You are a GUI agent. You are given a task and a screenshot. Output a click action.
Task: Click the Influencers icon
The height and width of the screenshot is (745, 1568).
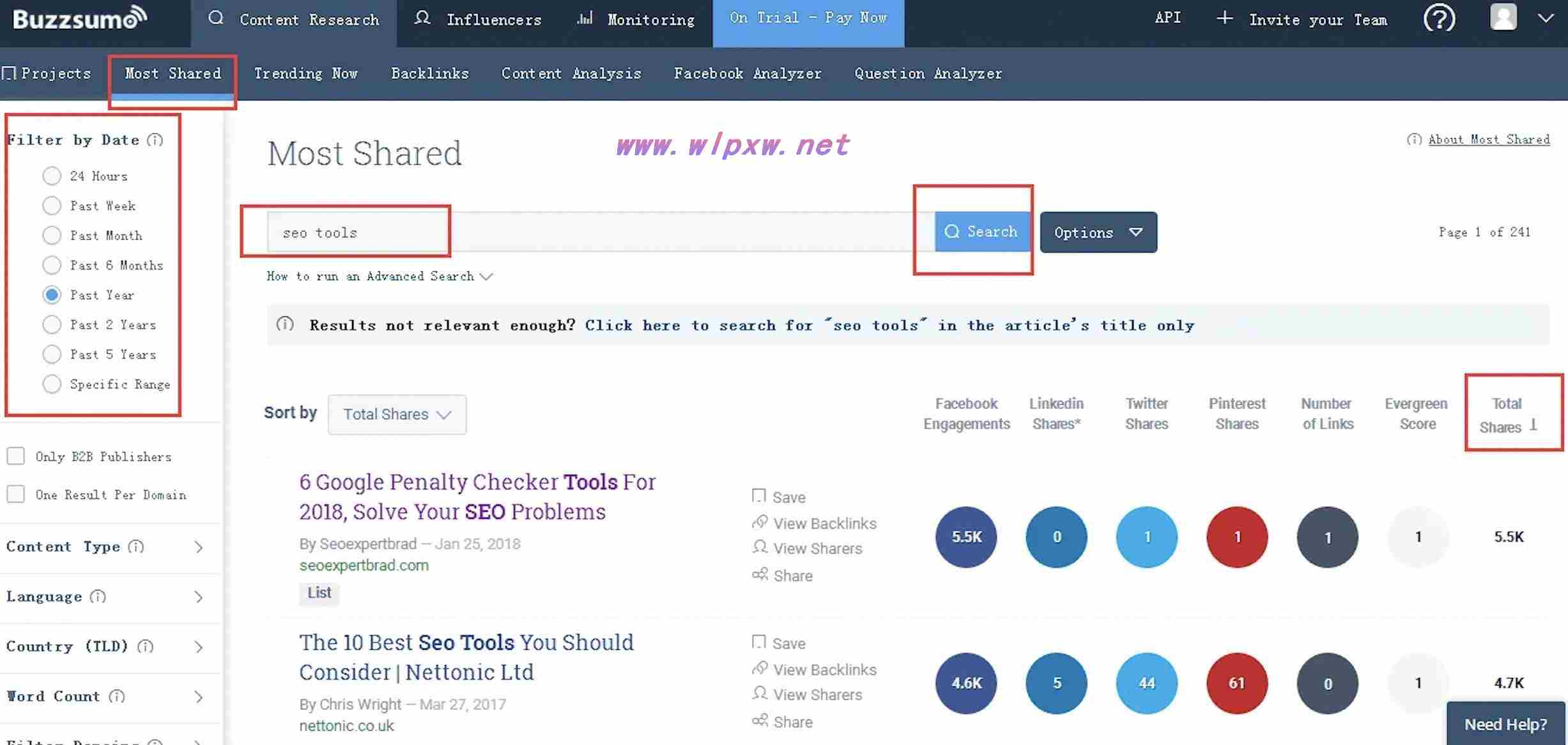pyautogui.click(x=421, y=17)
